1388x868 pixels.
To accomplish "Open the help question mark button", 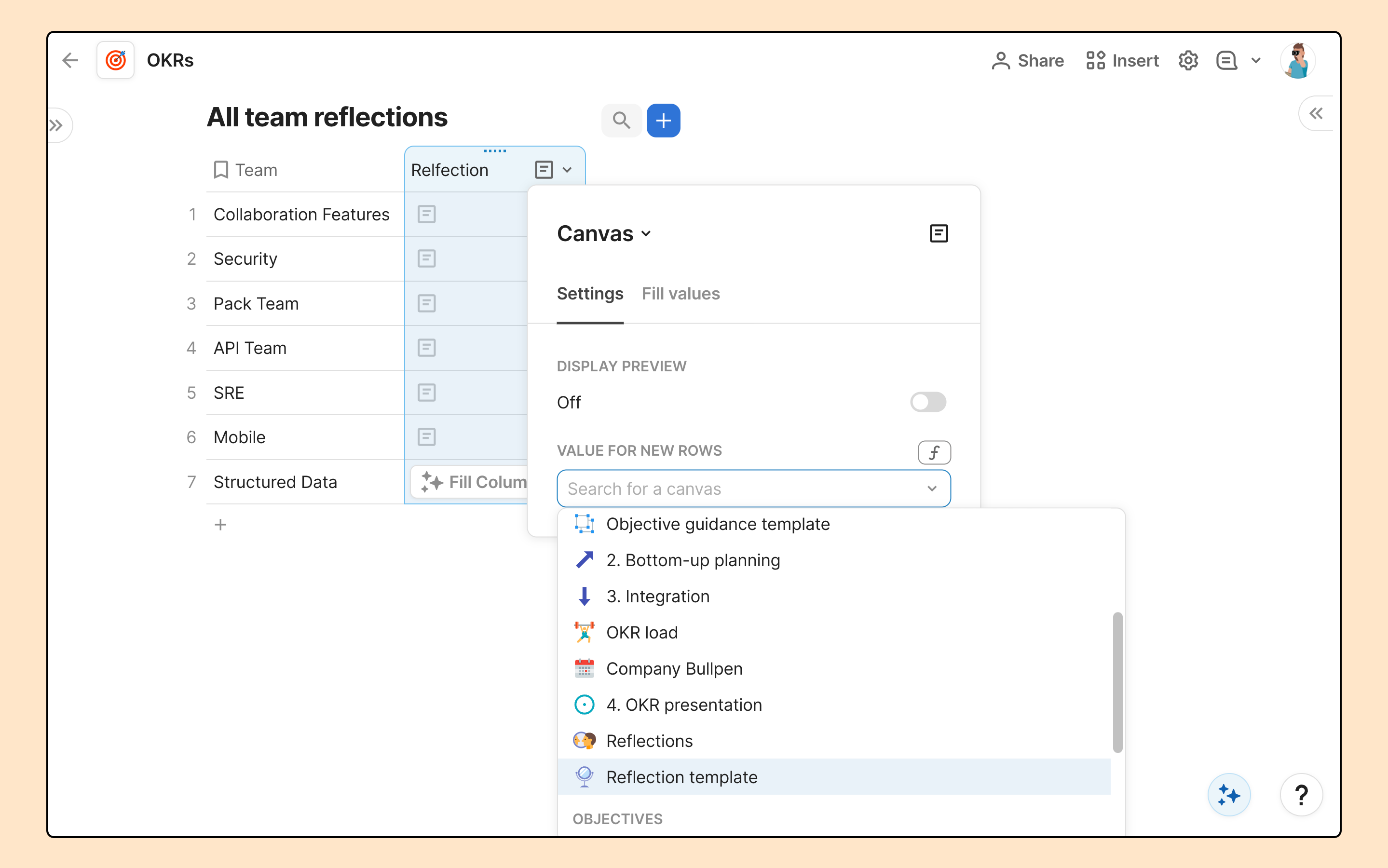I will click(1301, 795).
